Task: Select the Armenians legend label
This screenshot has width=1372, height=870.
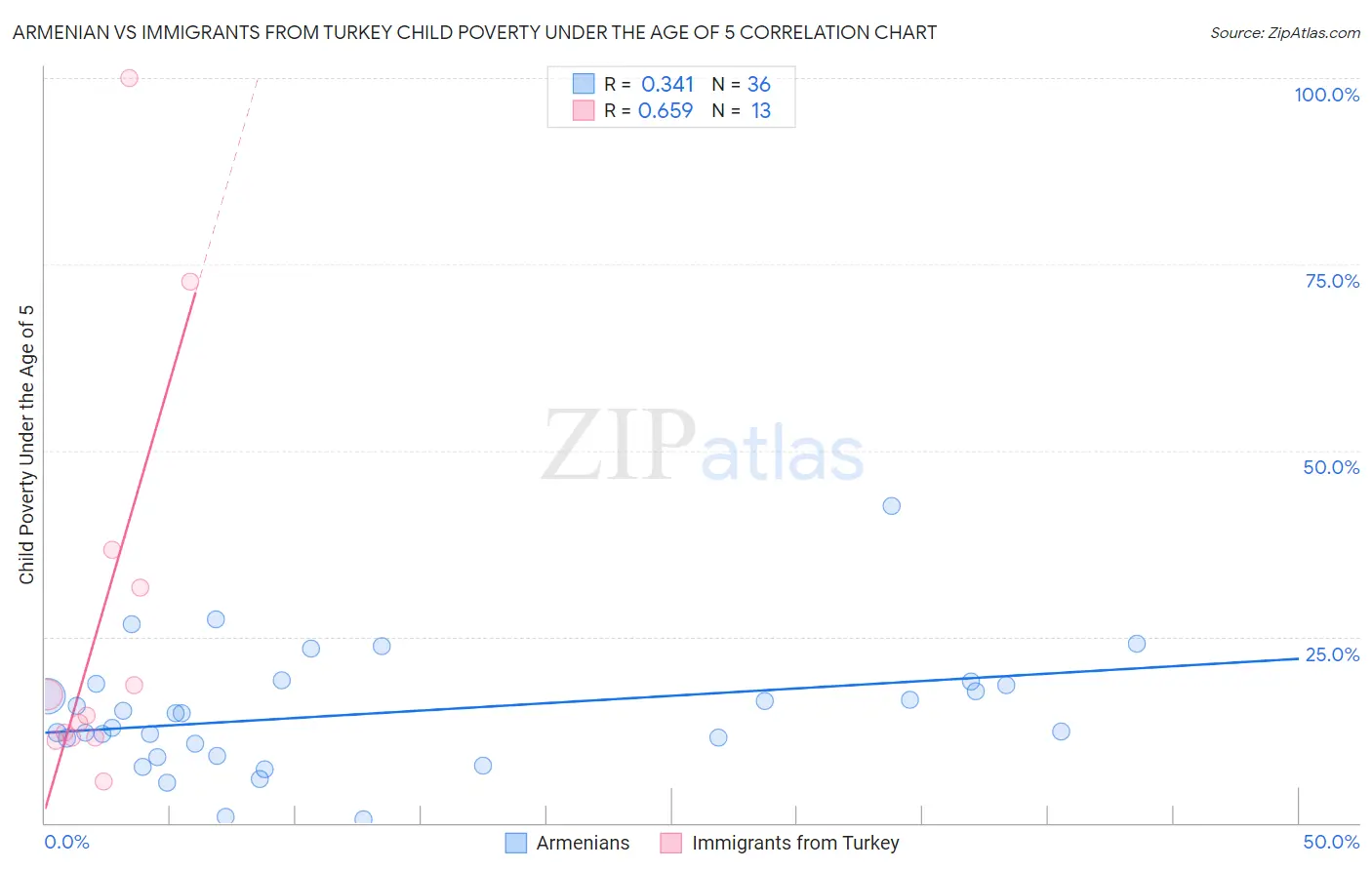Action: (583, 843)
